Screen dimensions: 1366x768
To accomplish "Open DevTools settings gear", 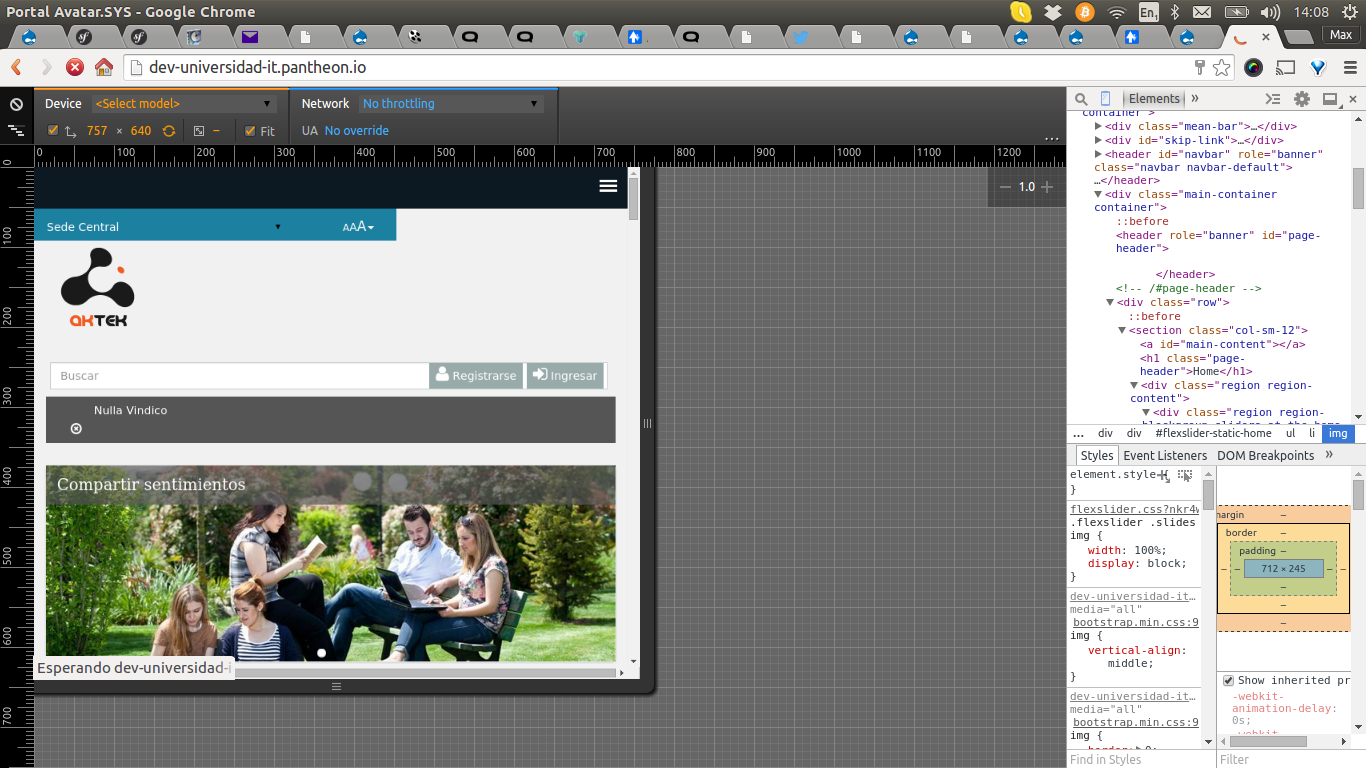I will point(1301,99).
